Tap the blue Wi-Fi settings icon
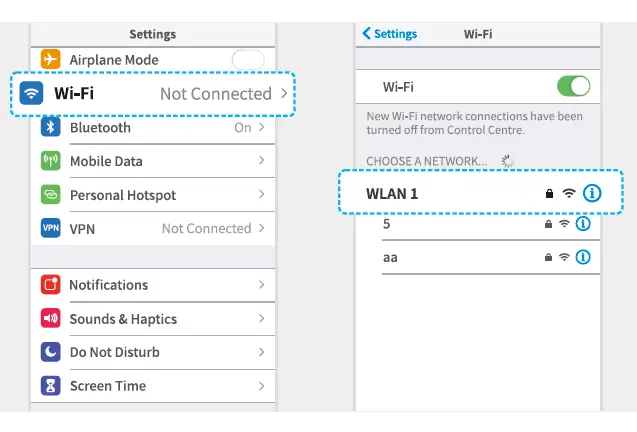Image resolution: width=637 pixels, height=432 pixels. 32,93
